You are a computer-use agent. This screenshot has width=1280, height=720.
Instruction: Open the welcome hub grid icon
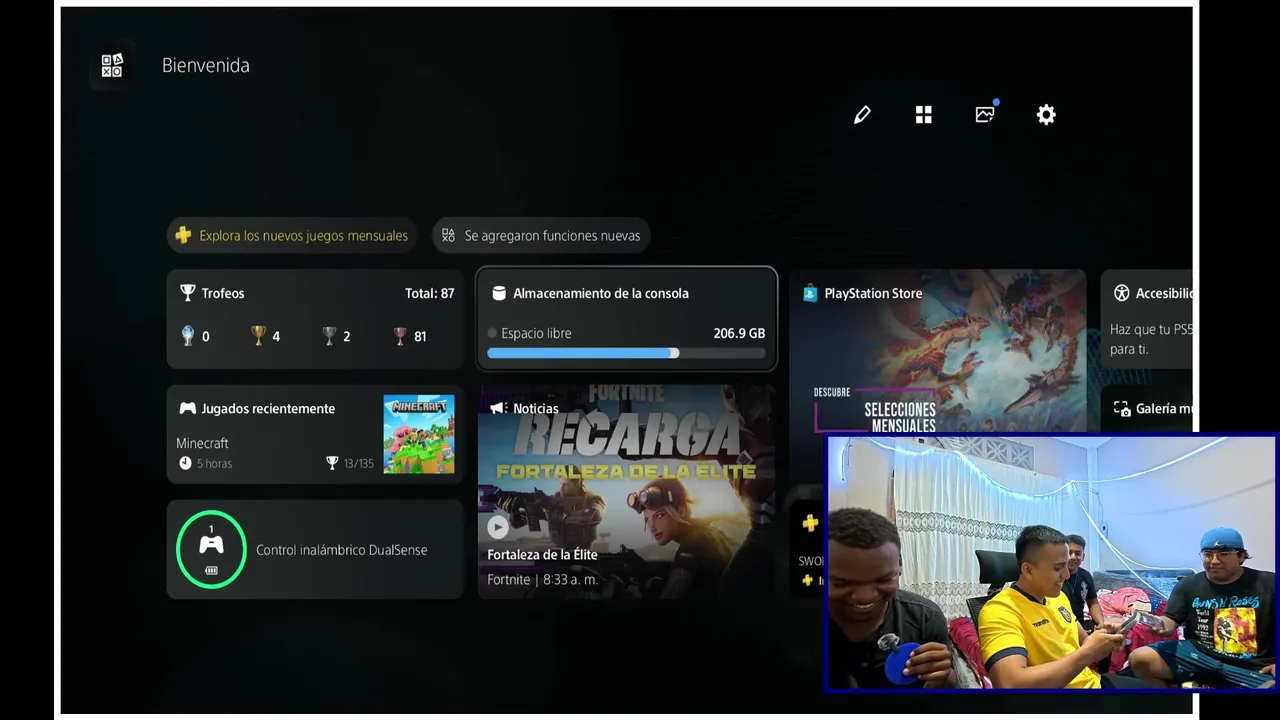(112, 66)
